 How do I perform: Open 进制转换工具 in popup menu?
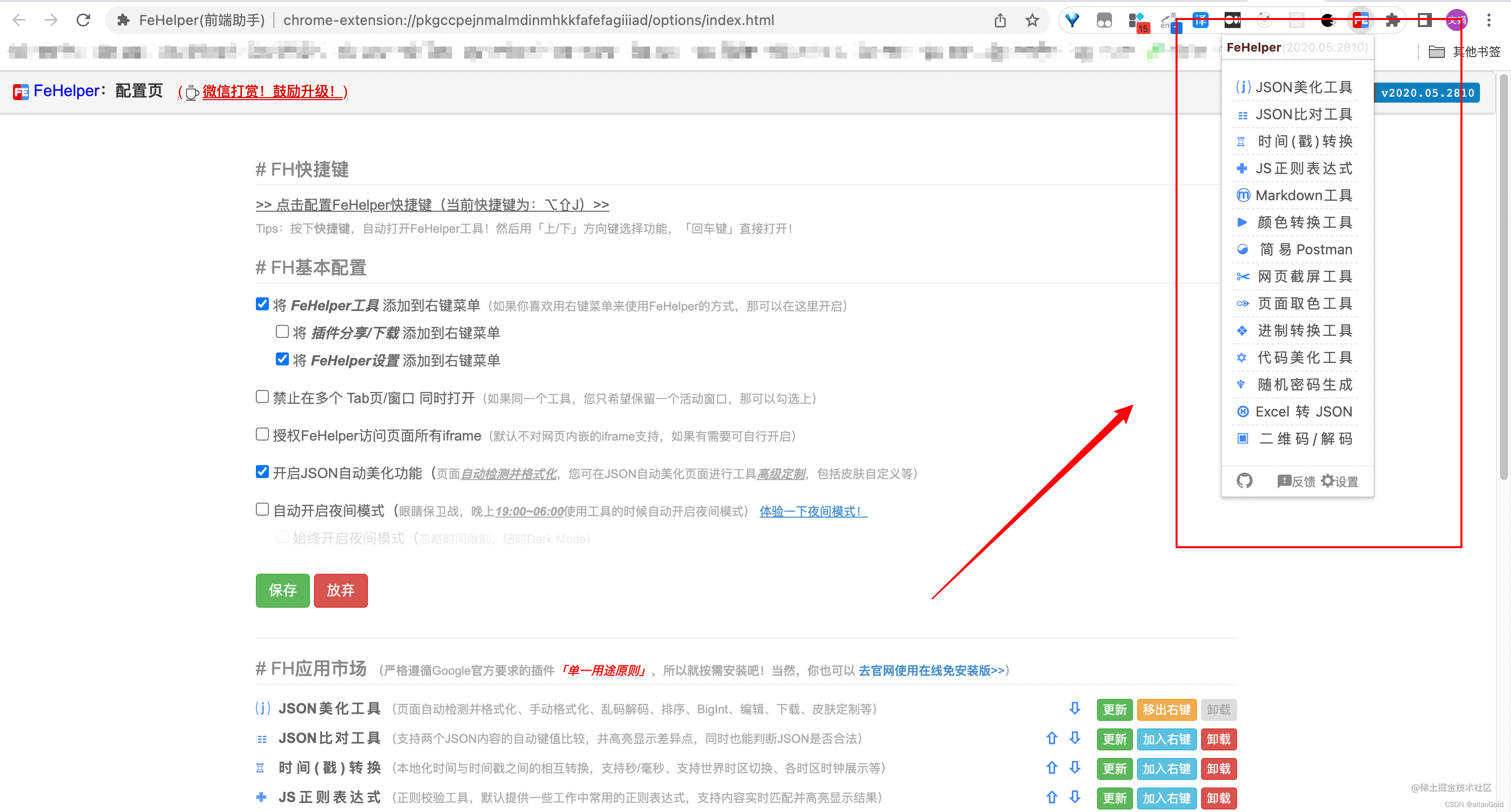(1294, 330)
